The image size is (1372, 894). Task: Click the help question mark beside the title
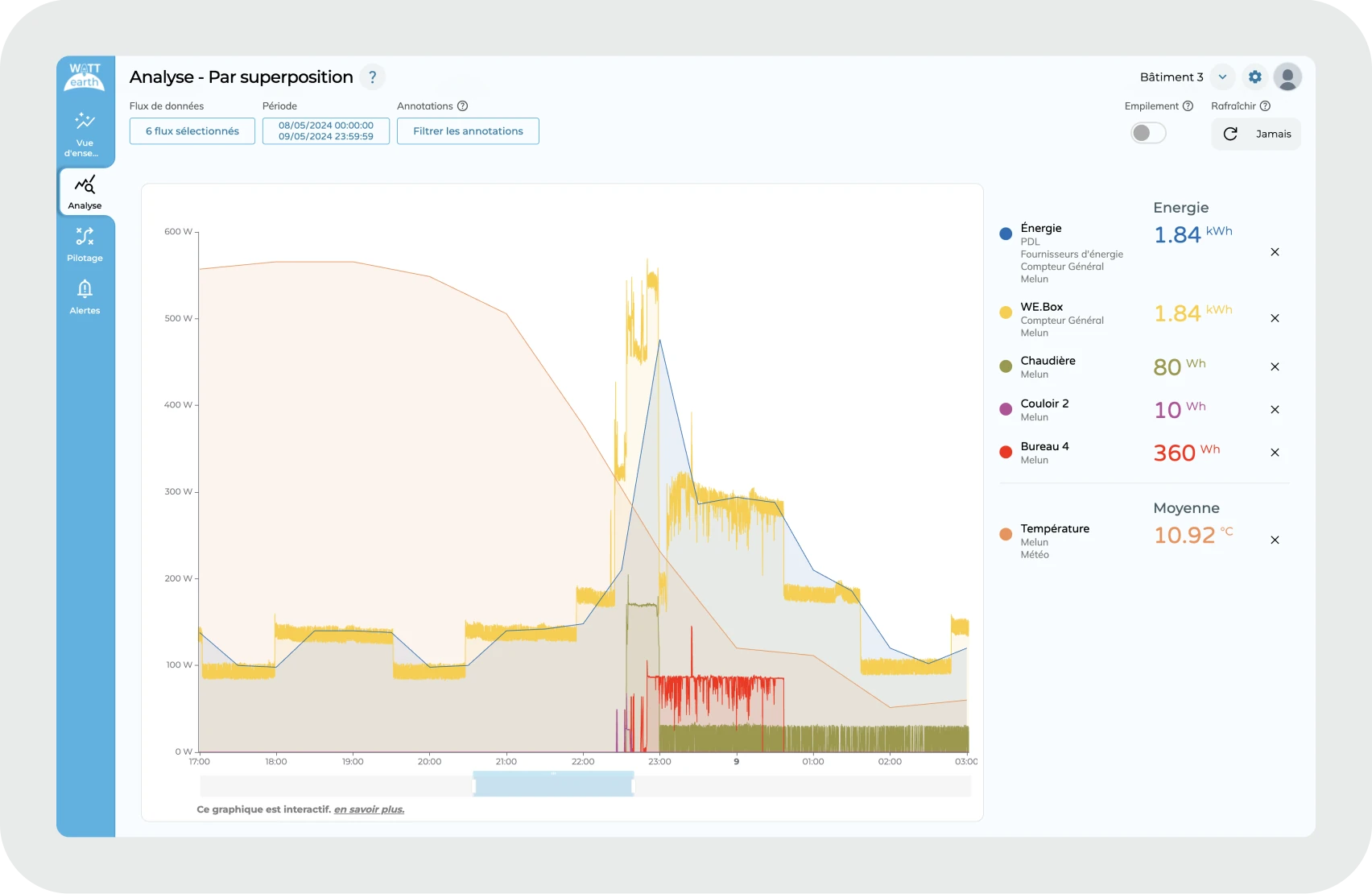(372, 77)
